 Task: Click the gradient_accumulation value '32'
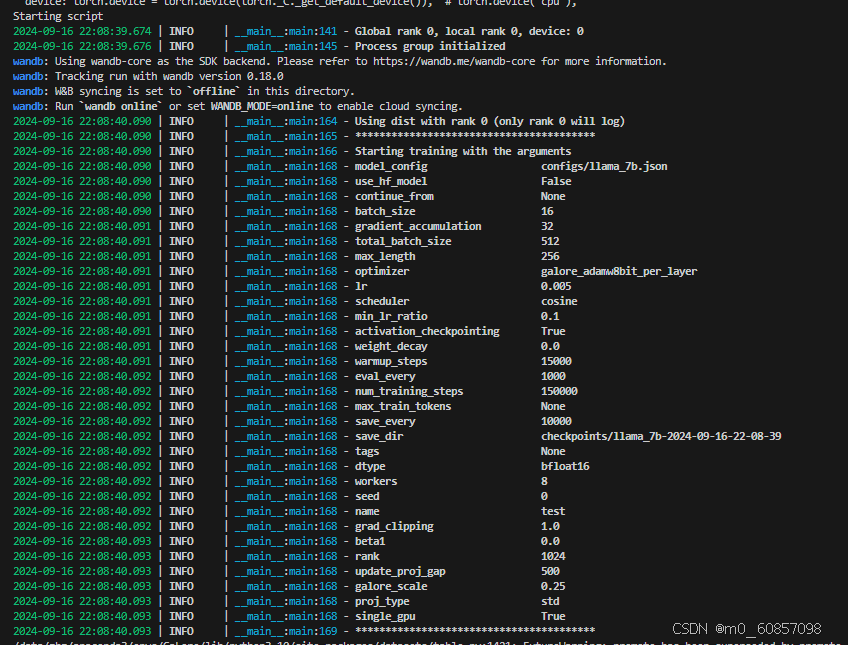coord(547,227)
